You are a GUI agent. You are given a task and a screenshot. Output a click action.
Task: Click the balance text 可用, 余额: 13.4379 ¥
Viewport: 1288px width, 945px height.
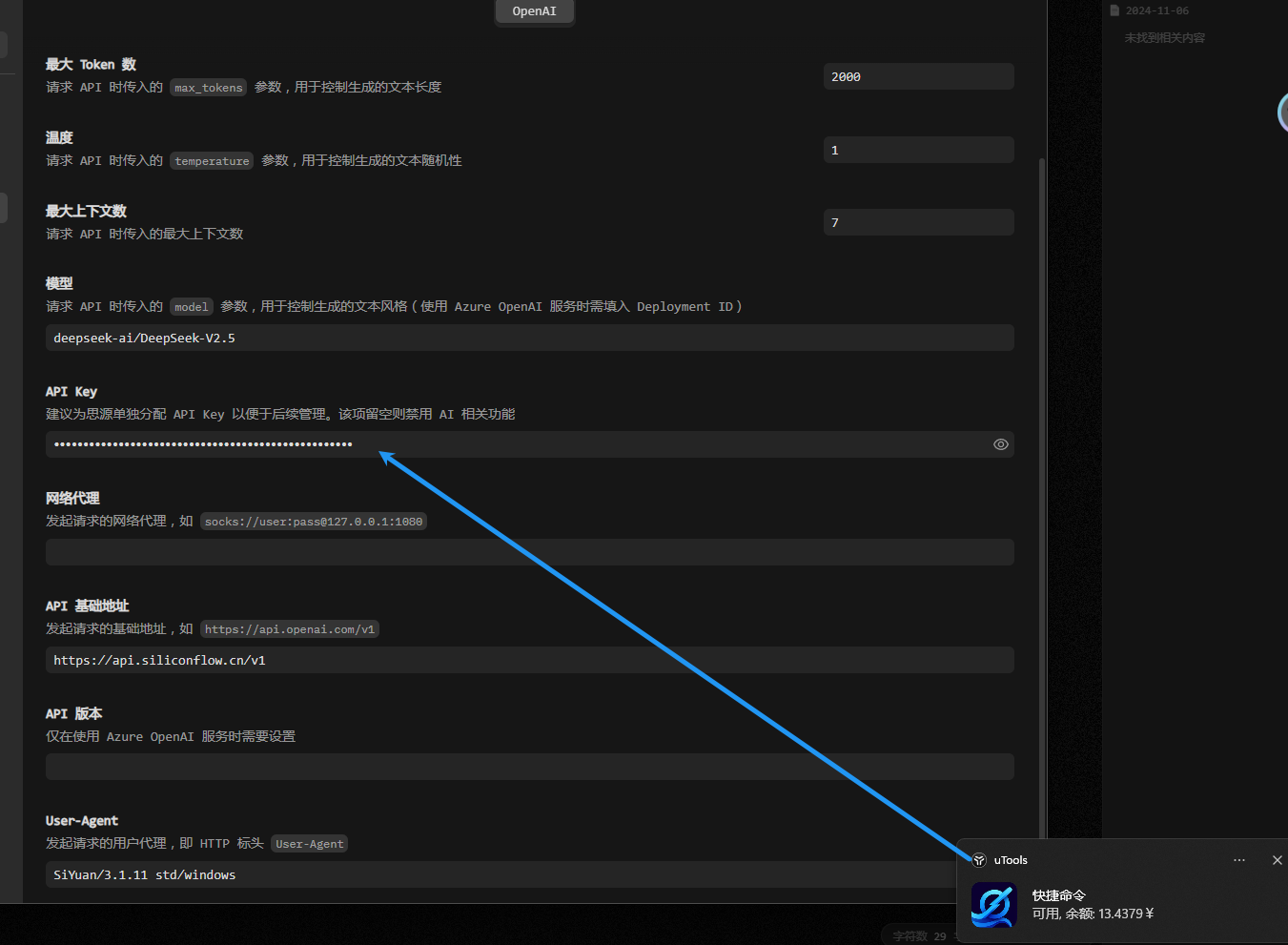click(x=1093, y=914)
